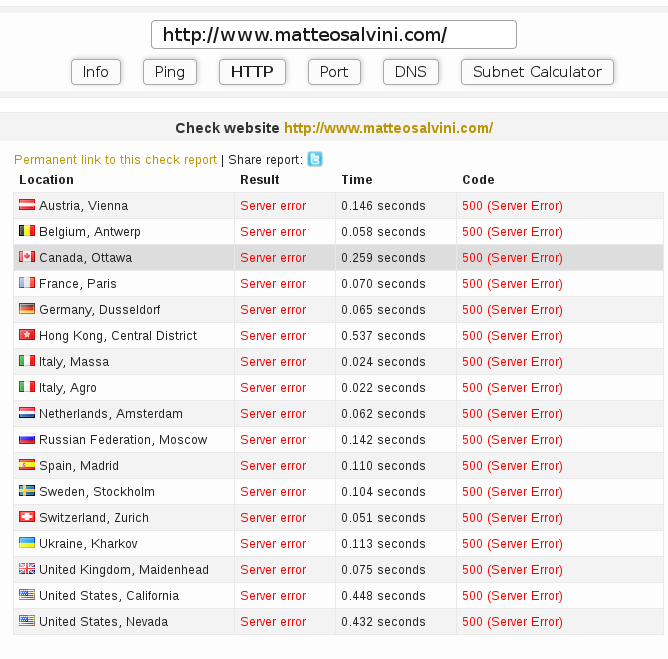668x659 pixels.
Task: Select the Netherlands, Amsterdam location text
Action: tap(111, 414)
